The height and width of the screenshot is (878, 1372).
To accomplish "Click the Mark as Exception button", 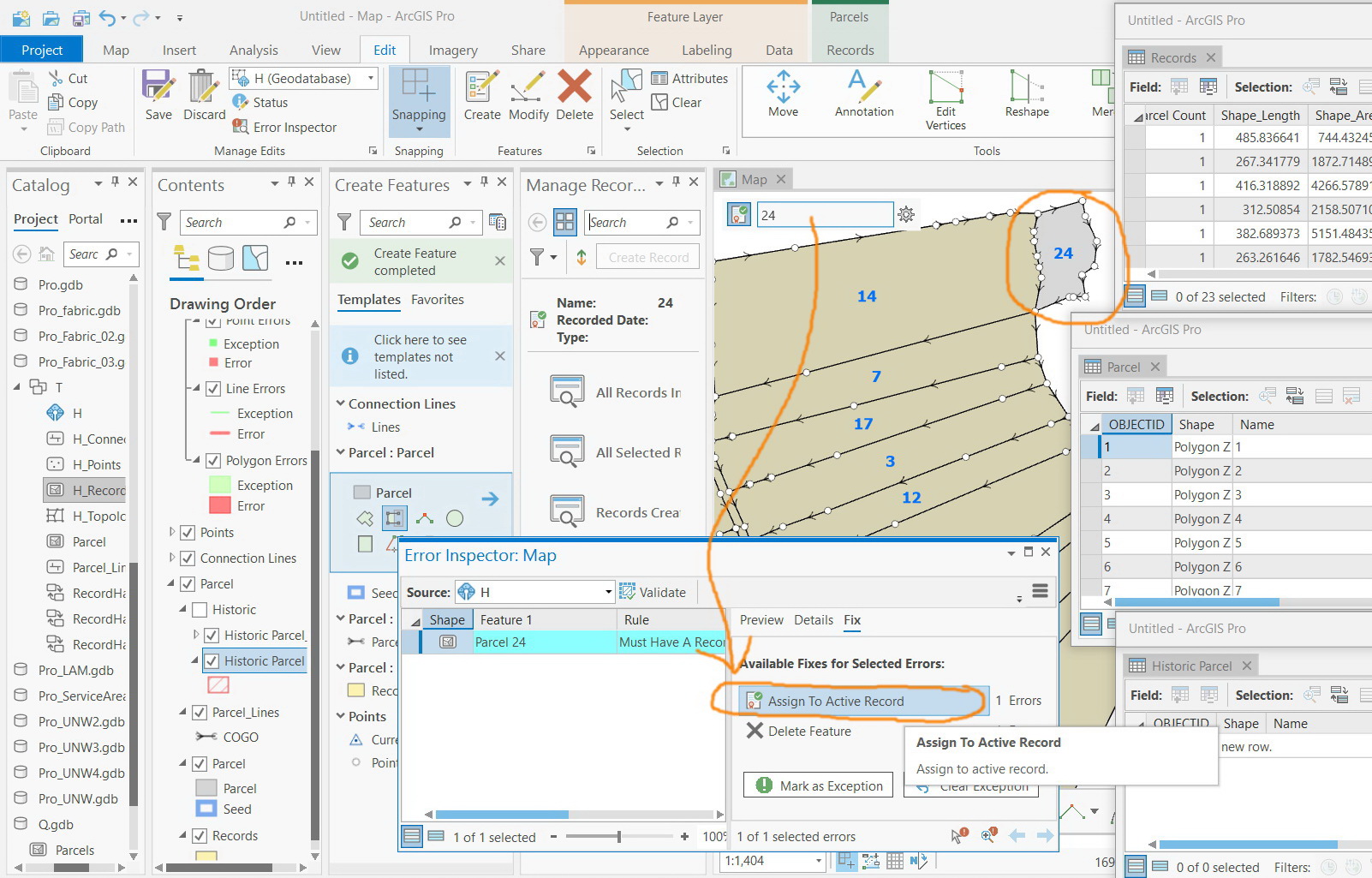I will [x=819, y=785].
